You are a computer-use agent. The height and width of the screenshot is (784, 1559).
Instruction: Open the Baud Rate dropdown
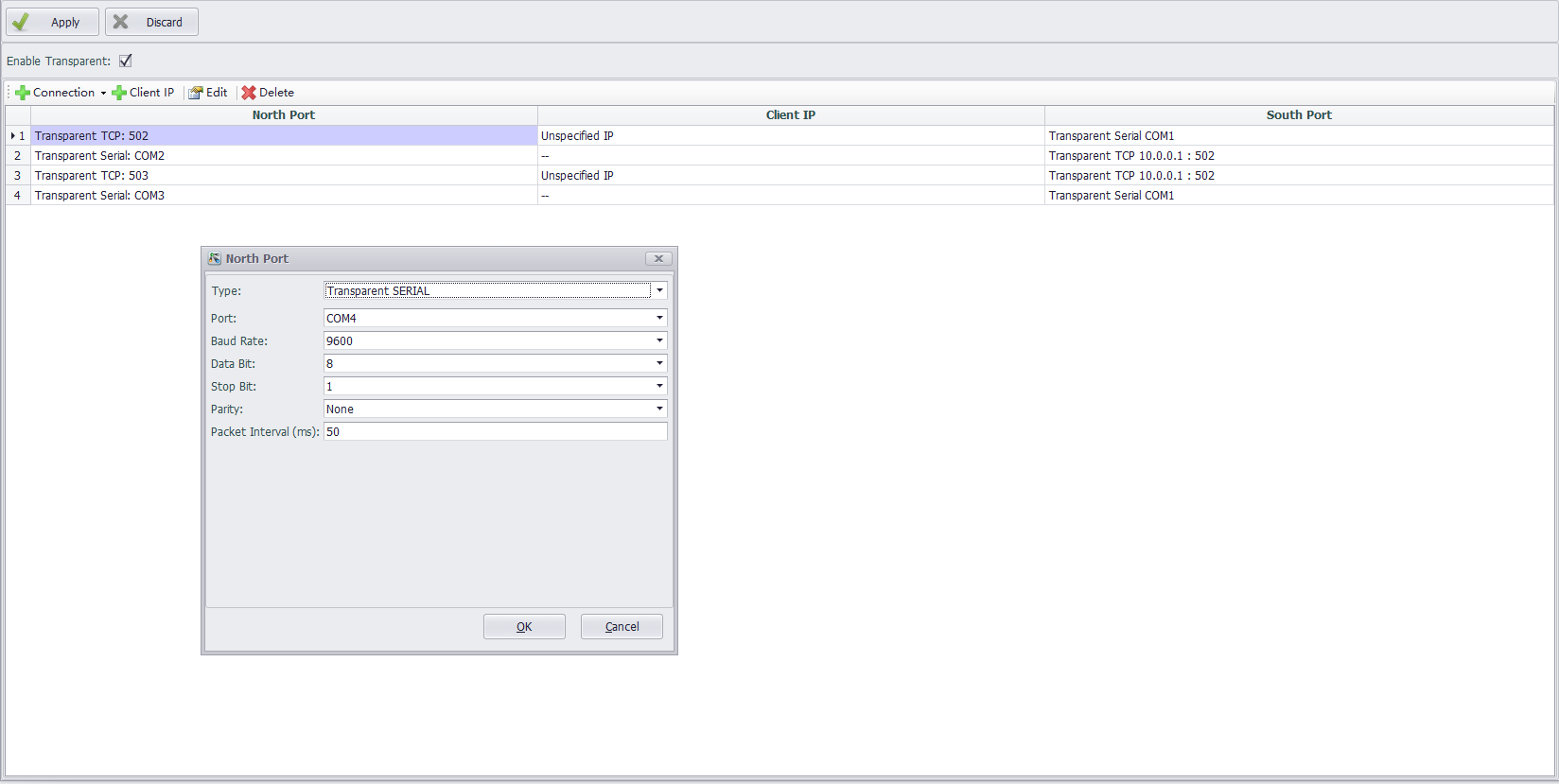[659, 341]
